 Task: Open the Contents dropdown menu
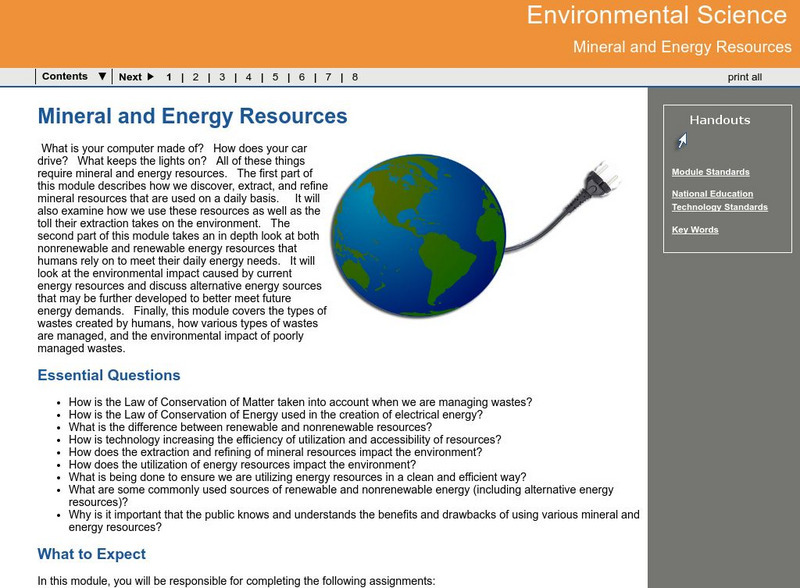point(74,77)
